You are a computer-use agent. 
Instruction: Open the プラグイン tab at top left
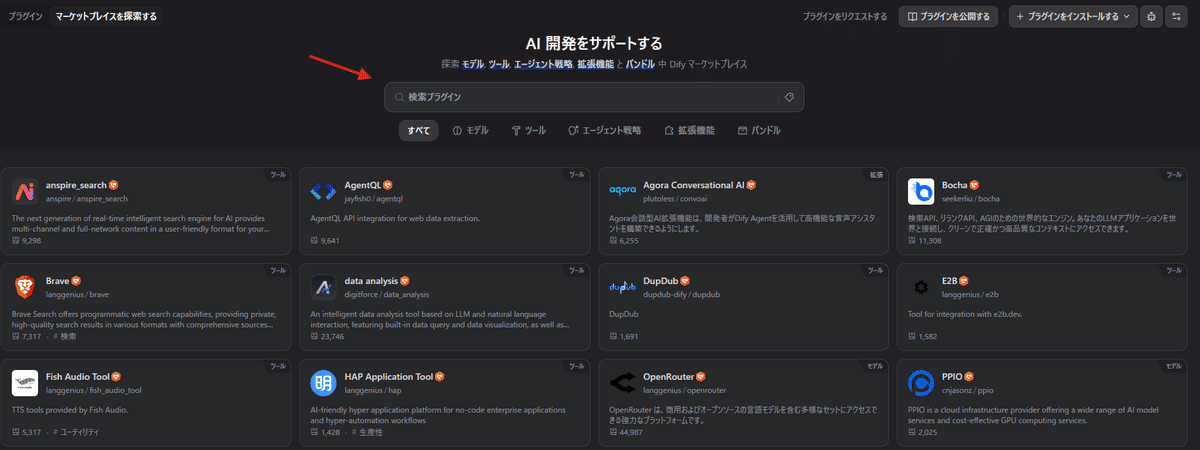[x=25, y=16]
